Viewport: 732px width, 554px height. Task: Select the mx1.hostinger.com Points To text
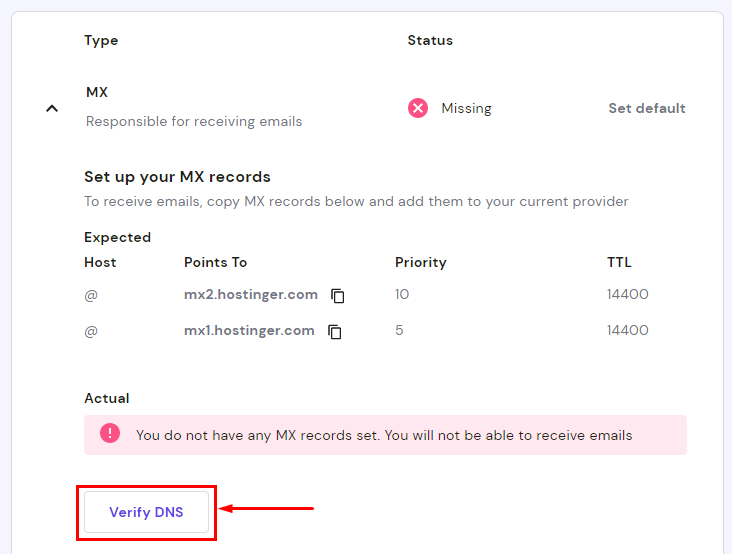click(249, 331)
